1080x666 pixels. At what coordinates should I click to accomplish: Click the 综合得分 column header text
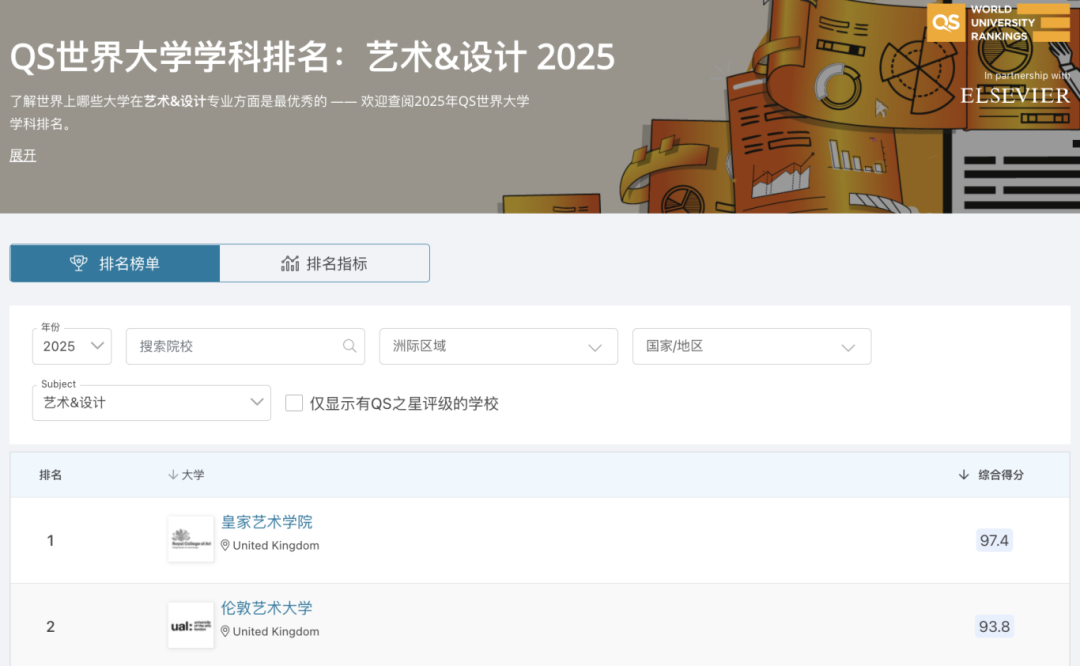[1001, 475]
